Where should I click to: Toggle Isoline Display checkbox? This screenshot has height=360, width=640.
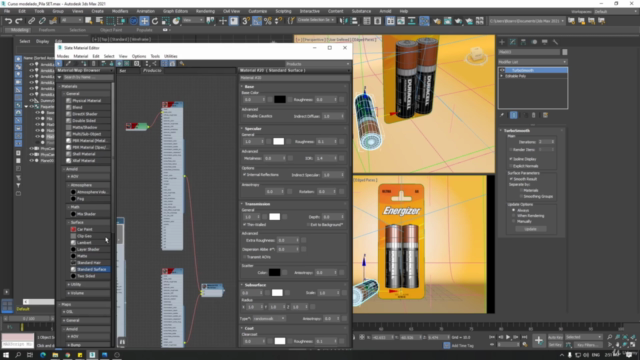[x=511, y=159]
